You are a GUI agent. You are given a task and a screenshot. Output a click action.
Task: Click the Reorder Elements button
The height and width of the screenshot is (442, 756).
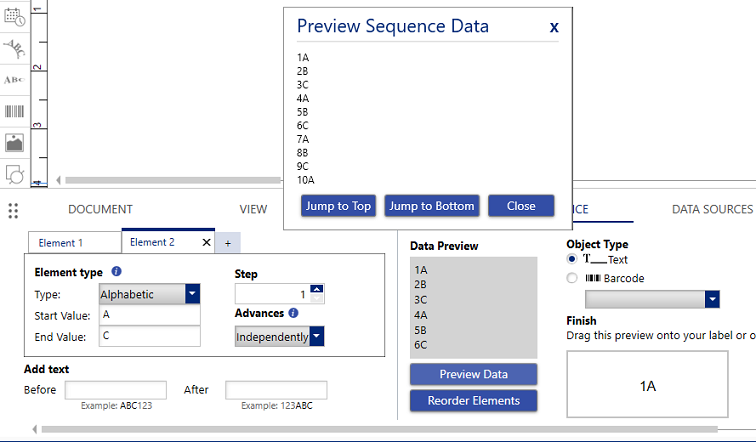(x=473, y=401)
